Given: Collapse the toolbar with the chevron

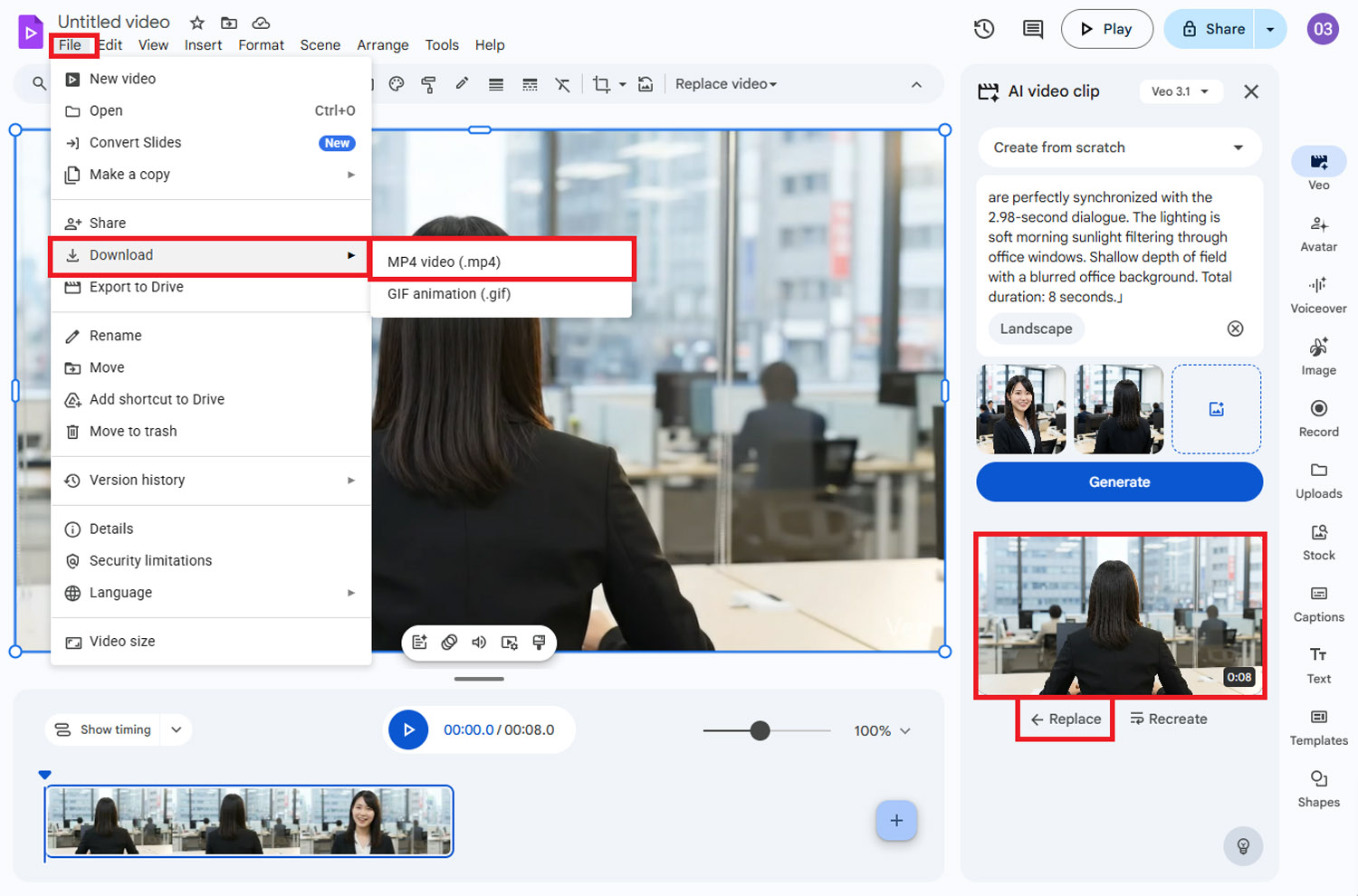Looking at the screenshot, I should pos(917,83).
